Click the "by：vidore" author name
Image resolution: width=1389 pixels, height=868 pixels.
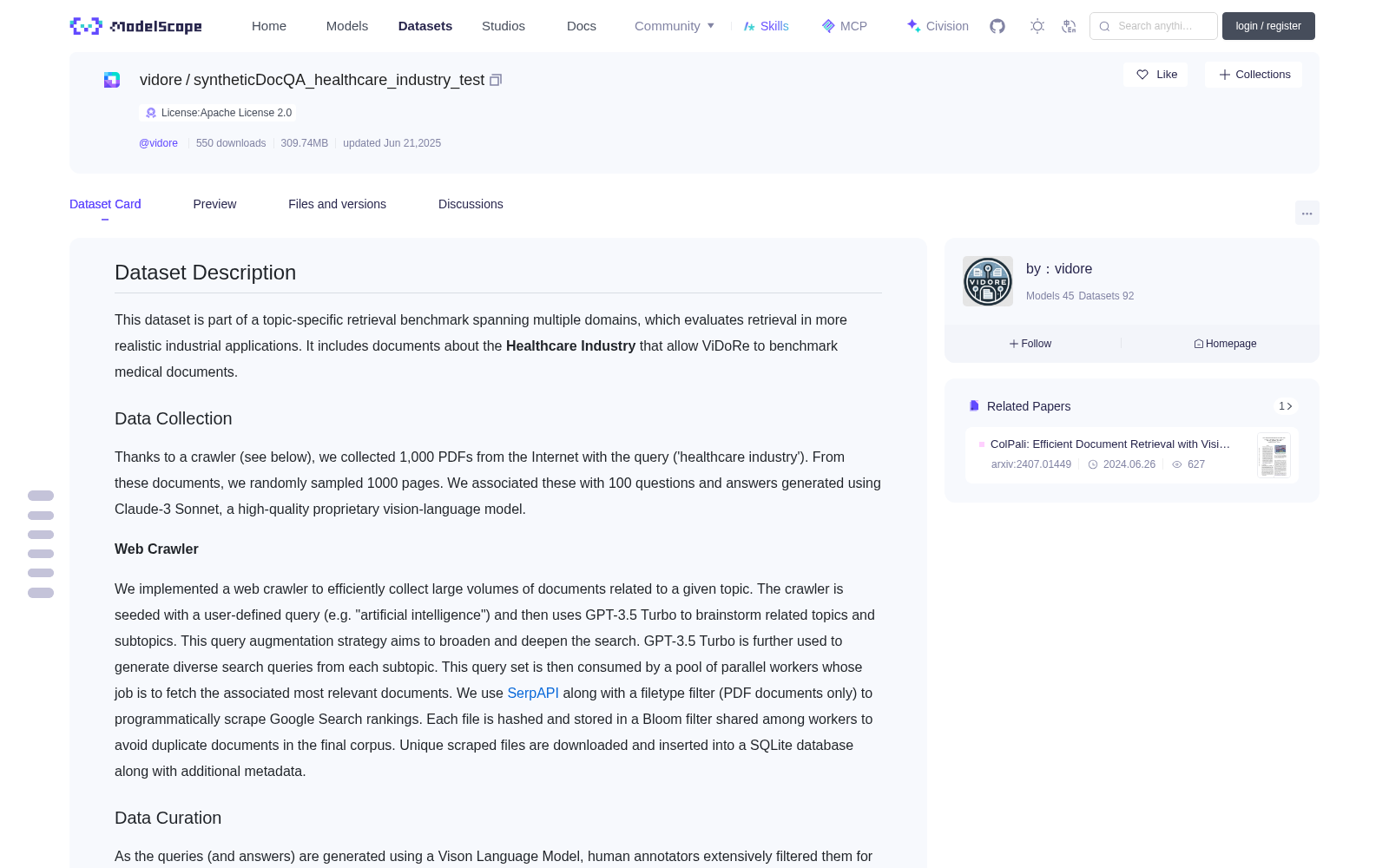1059,269
